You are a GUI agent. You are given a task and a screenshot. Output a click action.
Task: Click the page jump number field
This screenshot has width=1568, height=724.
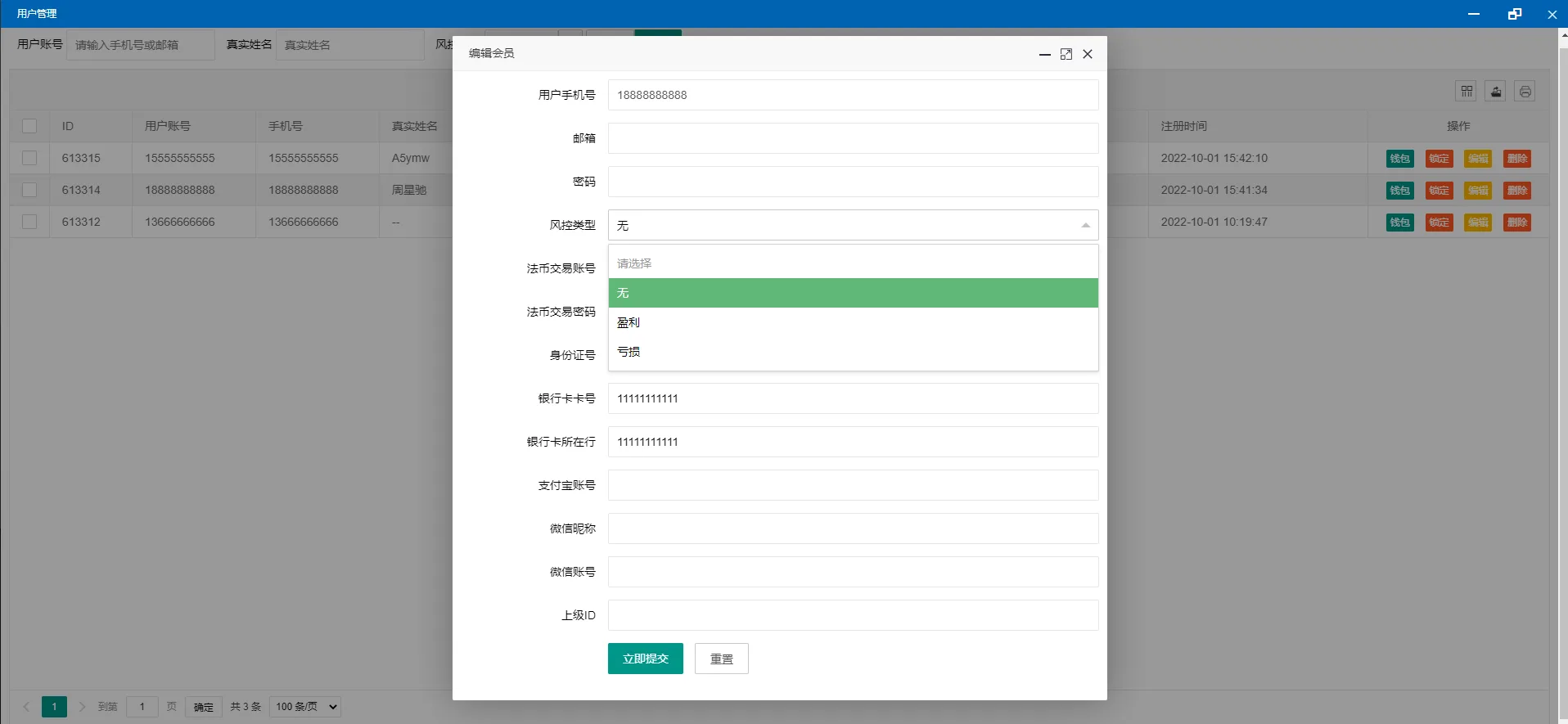[142, 707]
